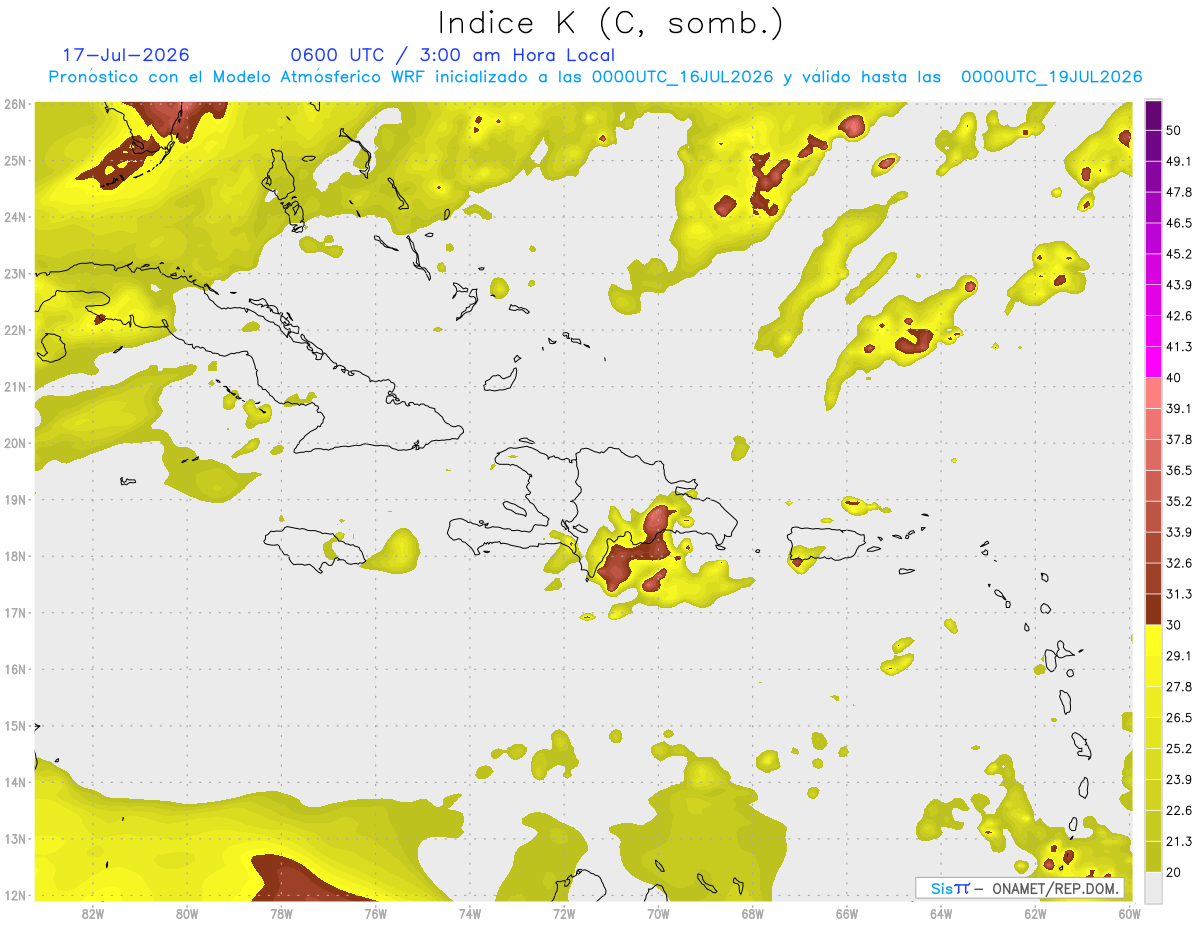Click the "22N" latitude label

coord(15,330)
